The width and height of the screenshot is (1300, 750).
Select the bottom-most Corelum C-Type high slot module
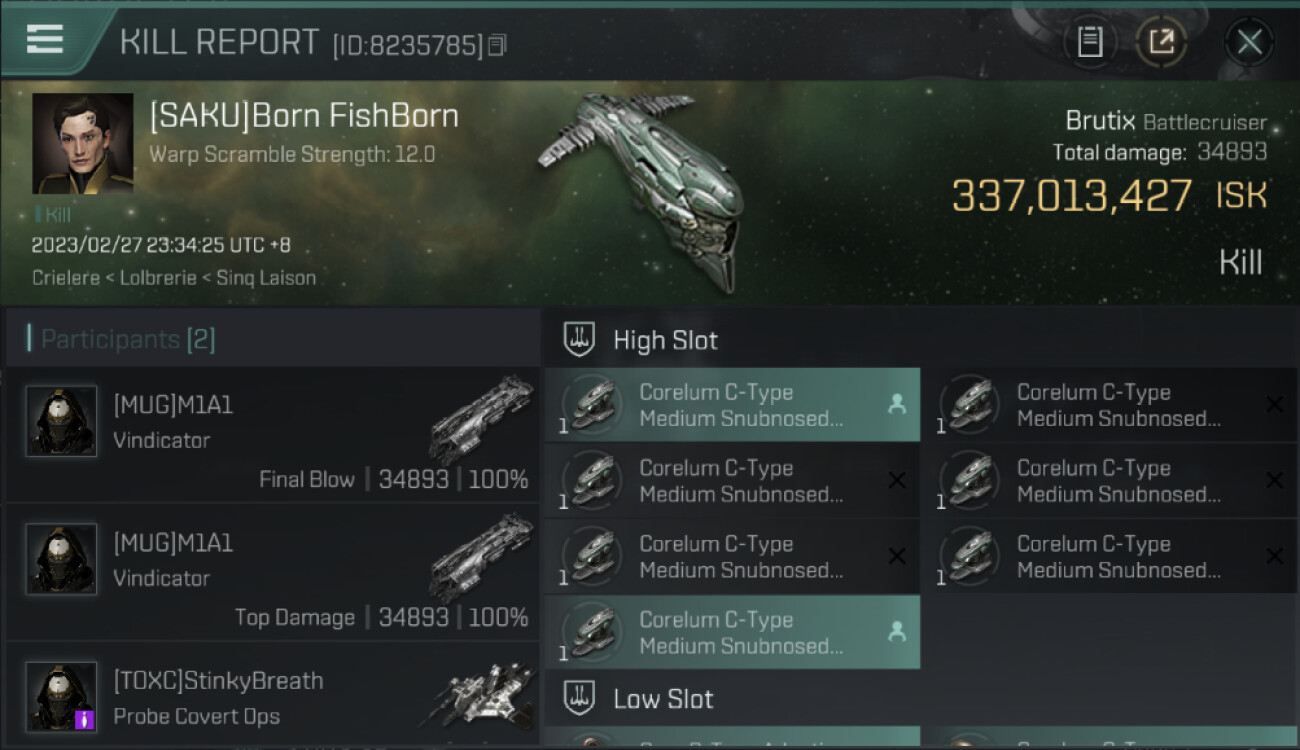click(732, 632)
